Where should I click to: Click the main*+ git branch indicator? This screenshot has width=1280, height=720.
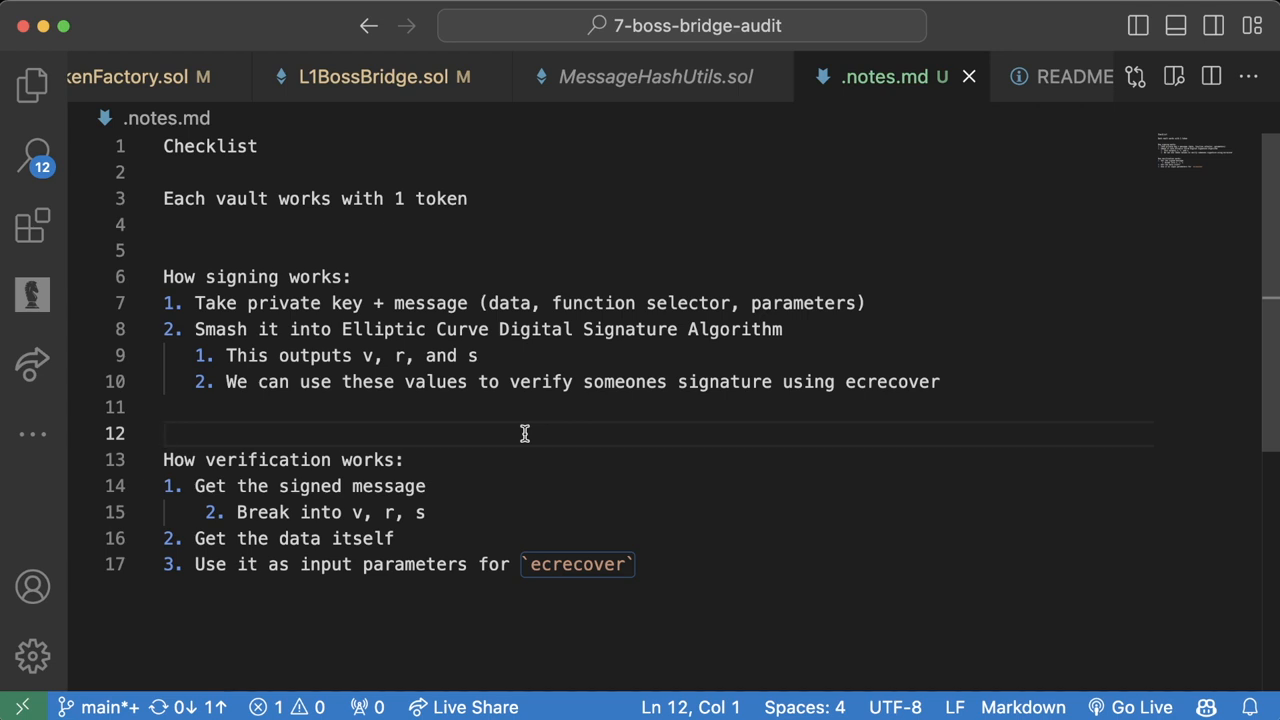pyautogui.click(x=98, y=707)
